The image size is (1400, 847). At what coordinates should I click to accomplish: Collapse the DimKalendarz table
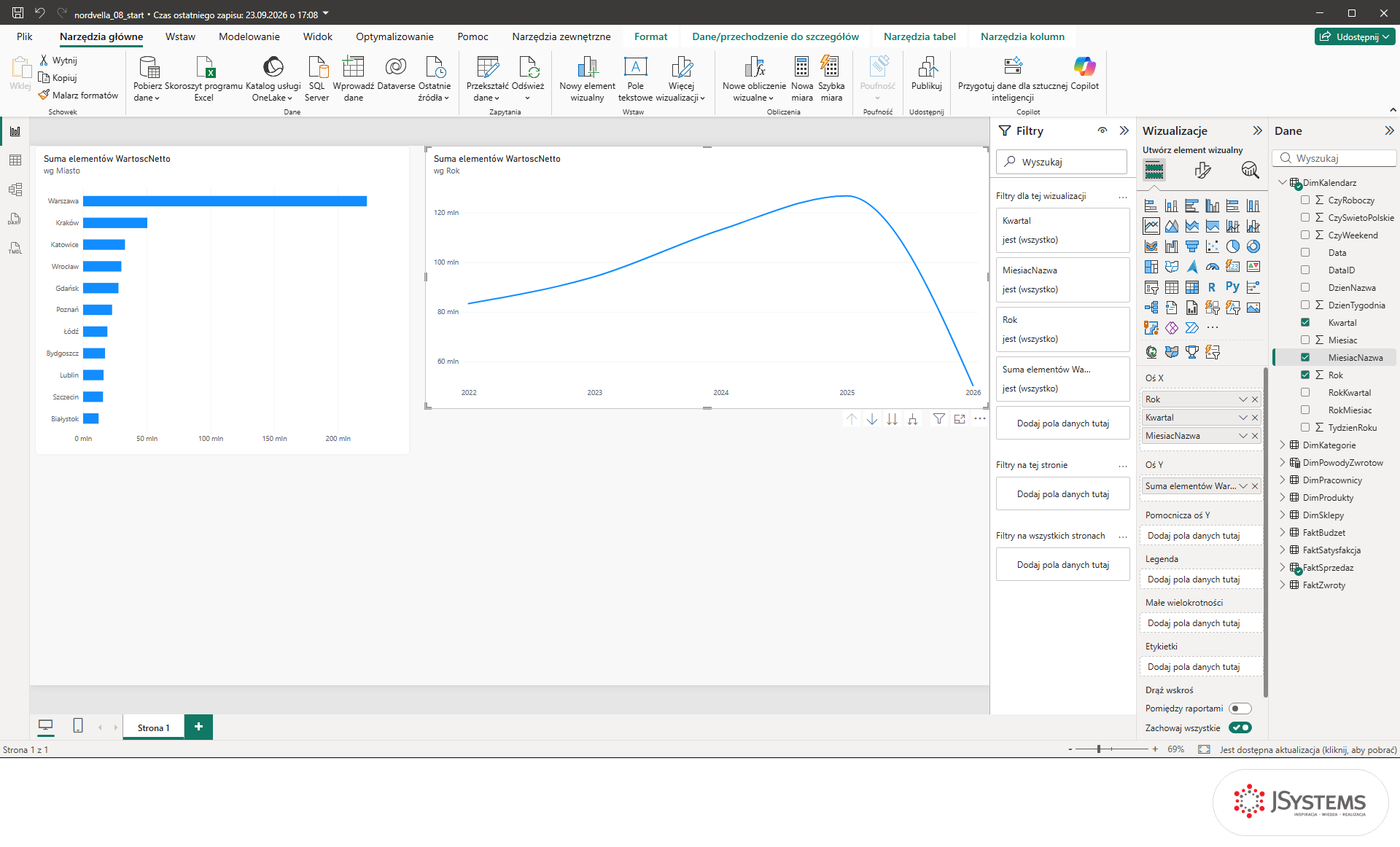[1283, 182]
